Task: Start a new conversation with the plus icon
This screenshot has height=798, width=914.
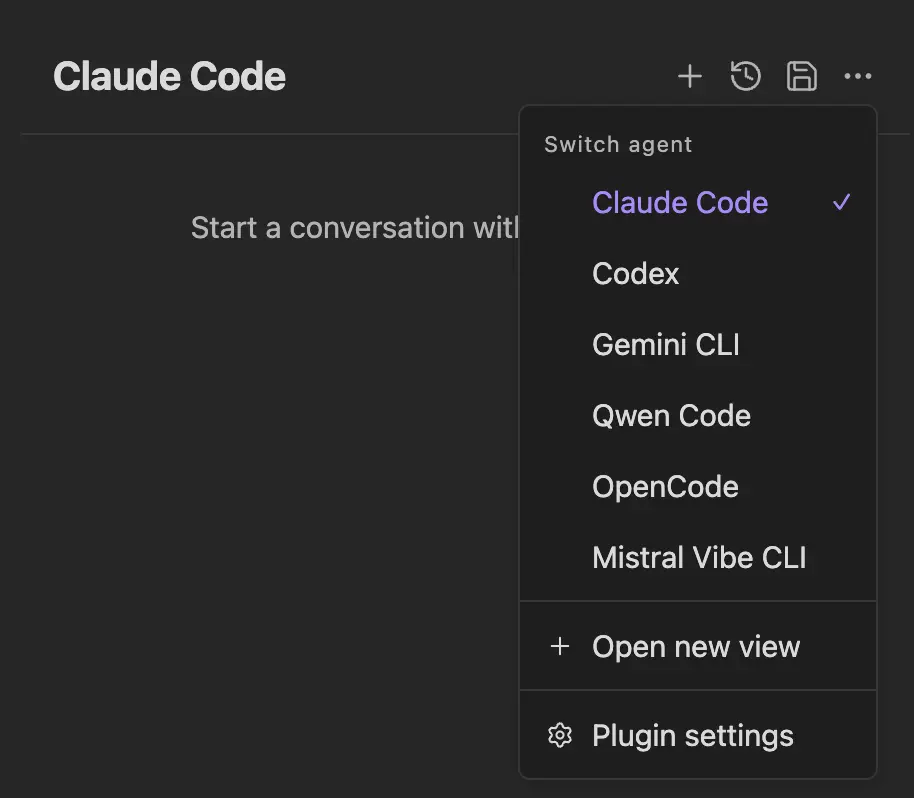Action: [690, 75]
